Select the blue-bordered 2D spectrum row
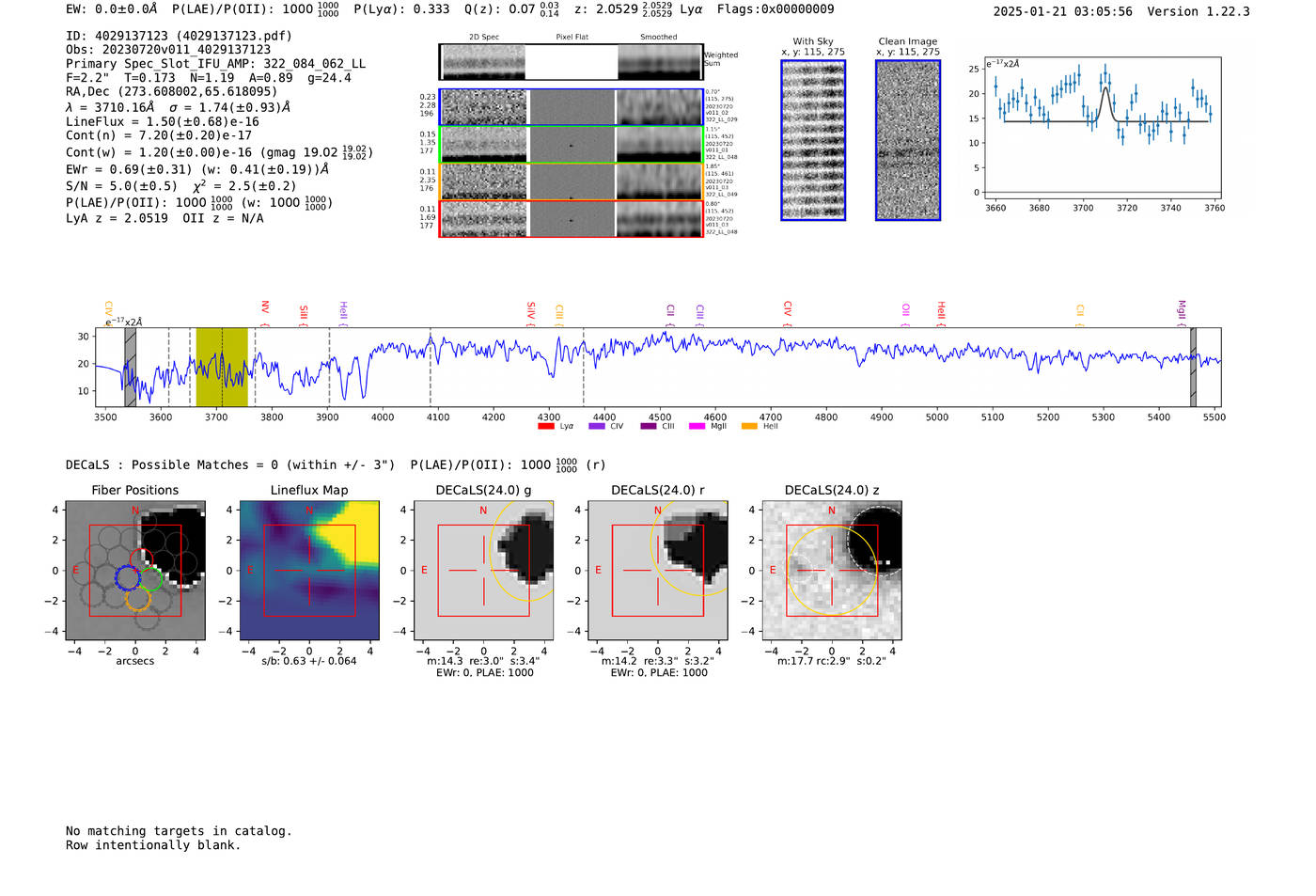Screen dimensions: 1316x896 click(x=572, y=107)
